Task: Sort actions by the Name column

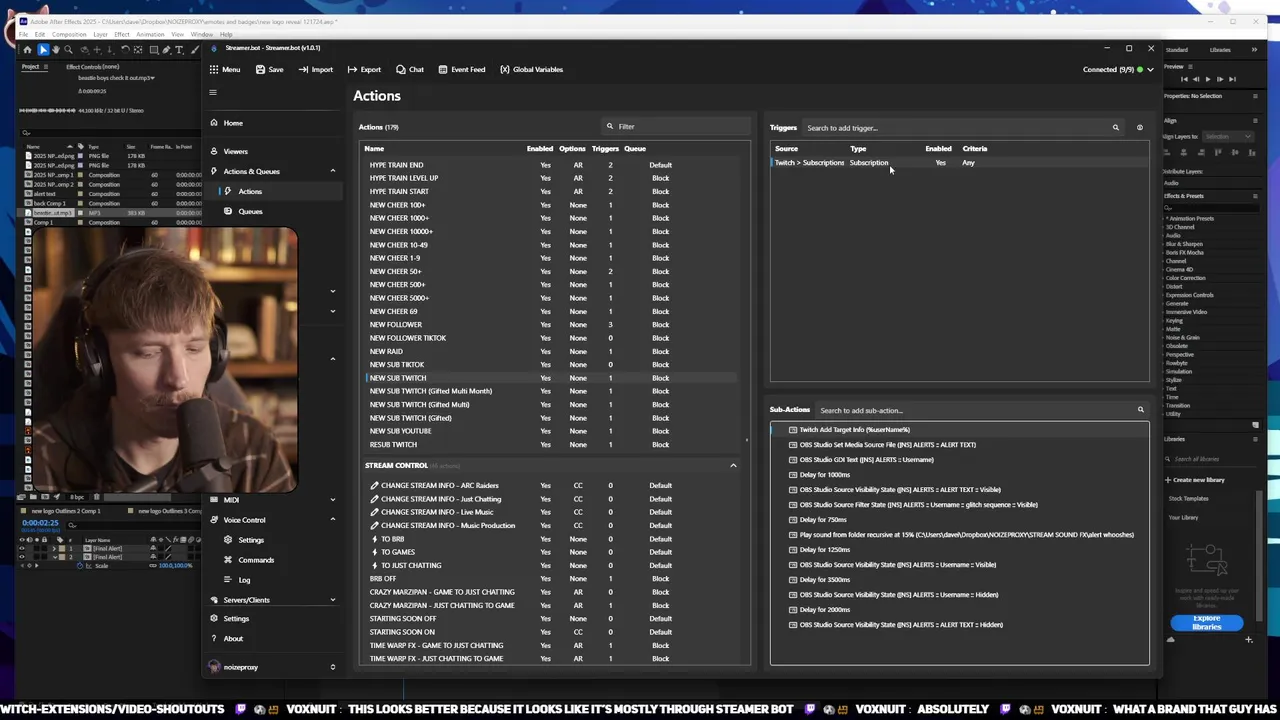Action: point(374,149)
